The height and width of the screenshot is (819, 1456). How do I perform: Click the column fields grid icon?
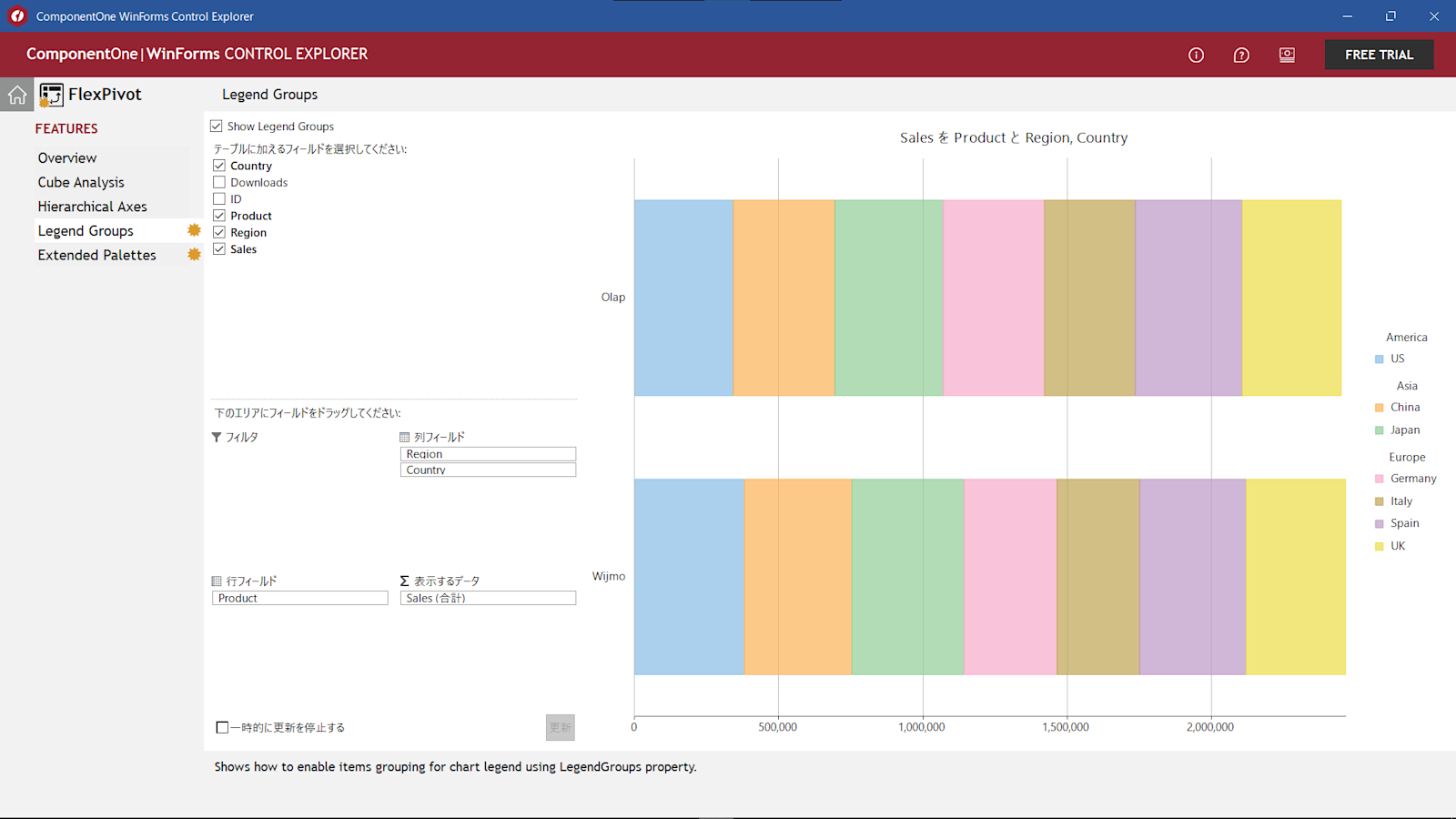click(405, 437)
